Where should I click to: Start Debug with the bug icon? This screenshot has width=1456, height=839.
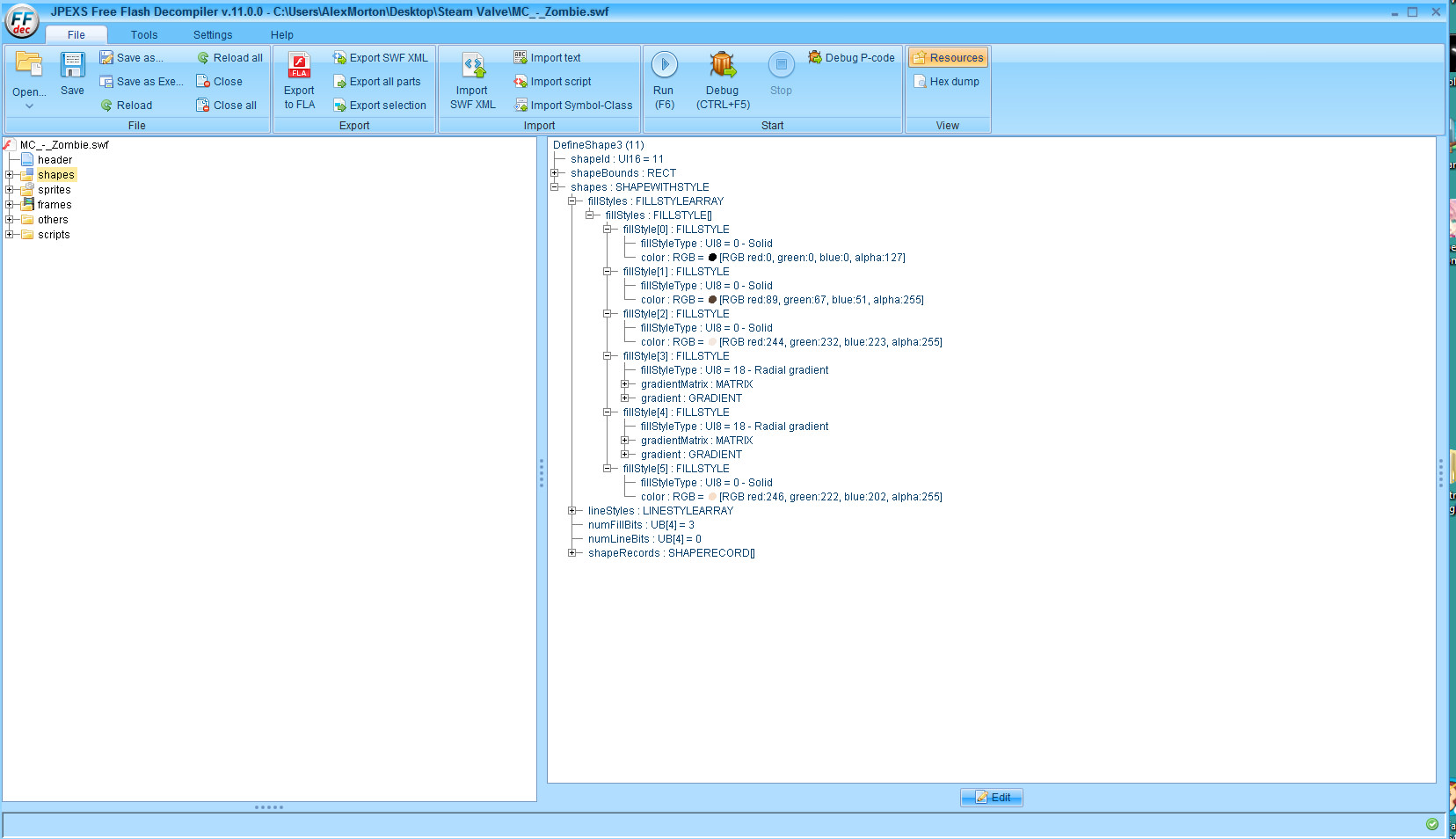point(722,66)
